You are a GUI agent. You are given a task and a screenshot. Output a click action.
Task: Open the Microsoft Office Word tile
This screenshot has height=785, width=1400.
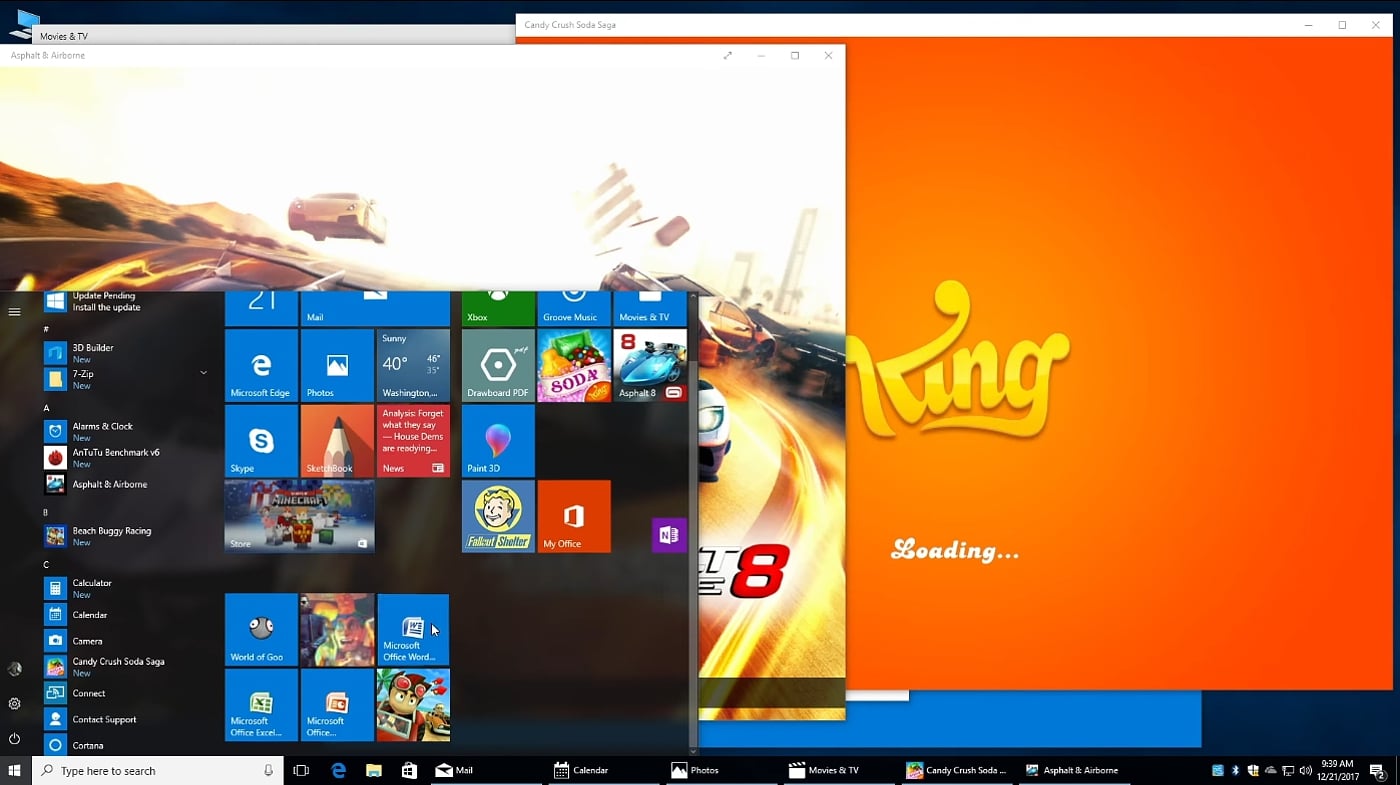(413, 630)
